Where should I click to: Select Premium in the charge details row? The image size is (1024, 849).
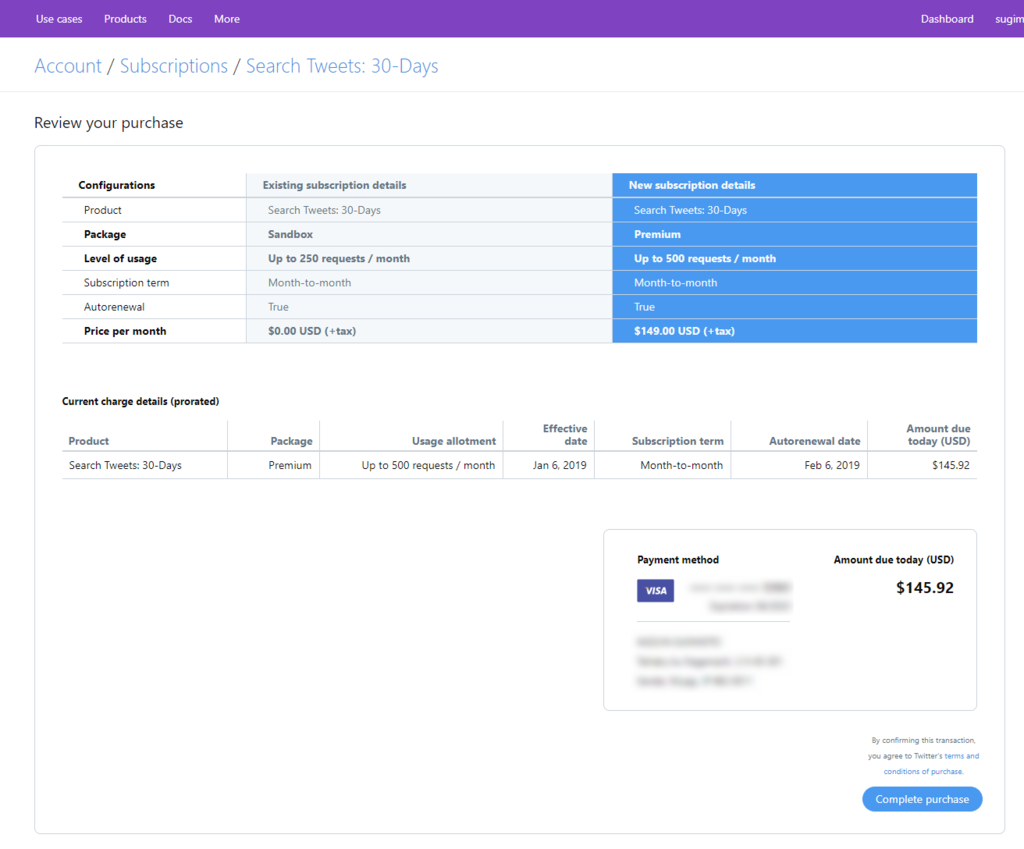click(x=290, y=466)
